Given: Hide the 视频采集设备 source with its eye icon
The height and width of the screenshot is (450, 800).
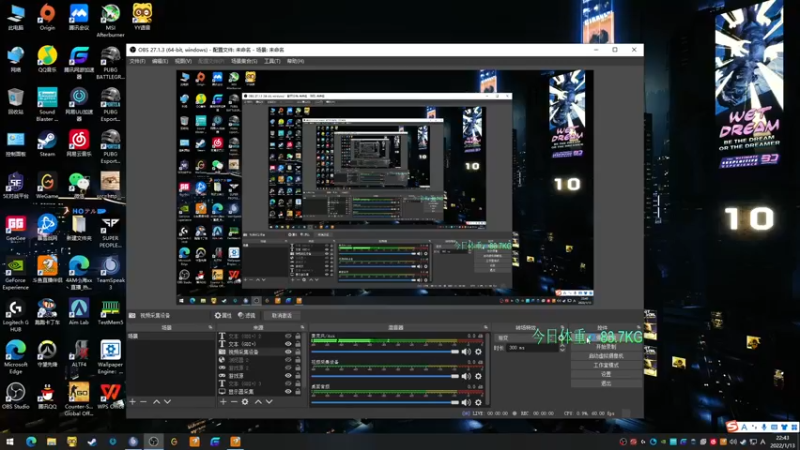Looking at the screenshot, I should [289, 352].
